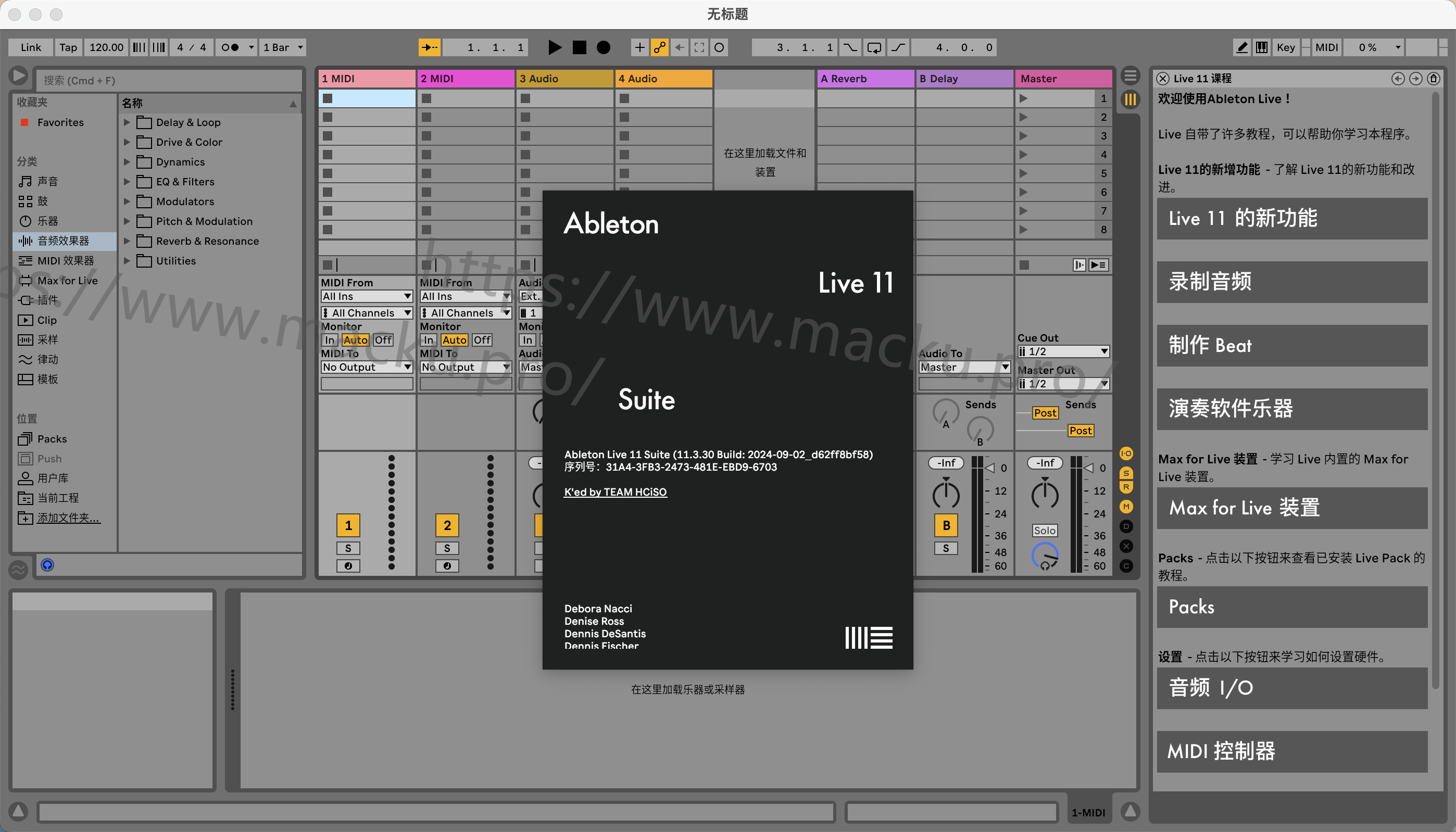Select the 1 MIDI track header
Screen dimensions: 1456x832
[x=366, y=78]
